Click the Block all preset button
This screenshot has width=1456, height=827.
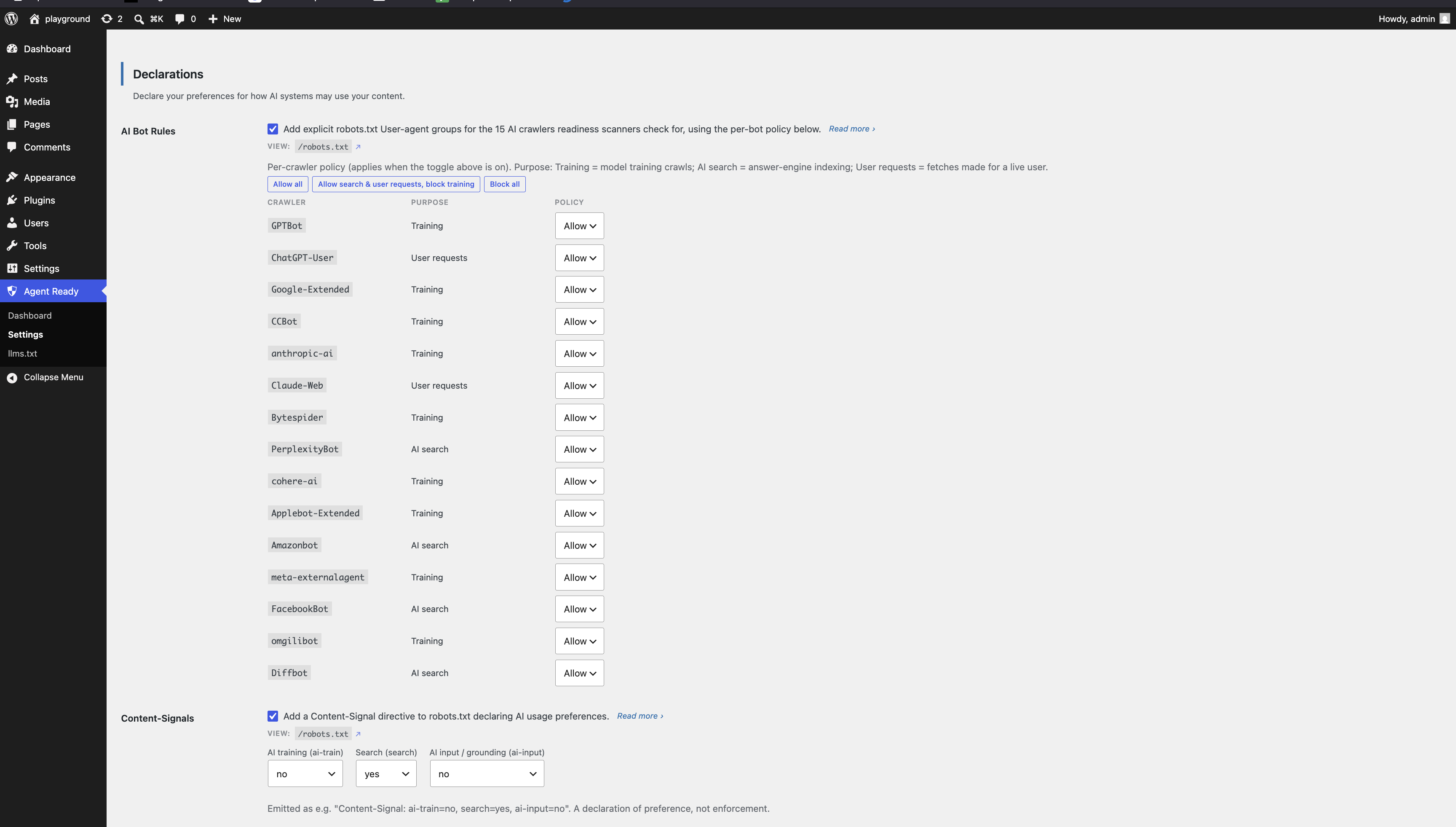pyautogui.click(x=505, y=184)
